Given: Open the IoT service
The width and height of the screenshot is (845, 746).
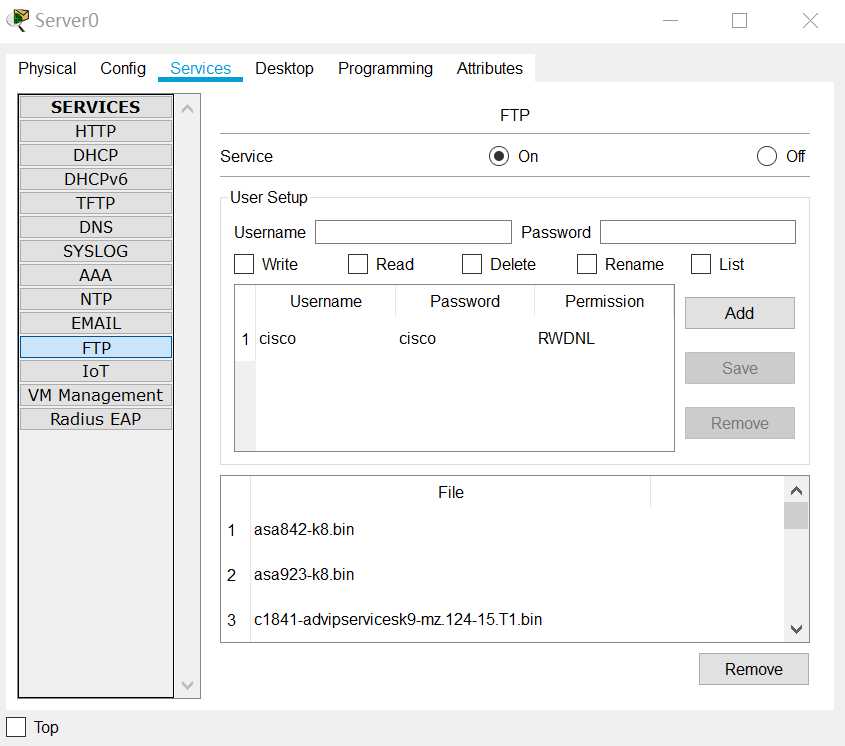Looking at the screenshot, I should 96,371.
